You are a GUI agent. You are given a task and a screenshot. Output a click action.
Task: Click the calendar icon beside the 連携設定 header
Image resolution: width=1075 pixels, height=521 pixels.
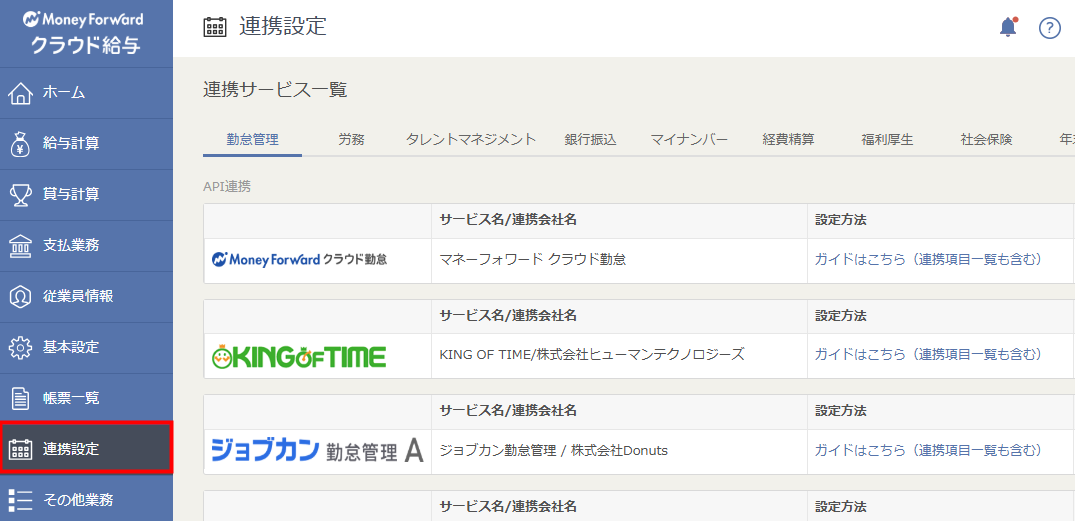pos(215,27)
